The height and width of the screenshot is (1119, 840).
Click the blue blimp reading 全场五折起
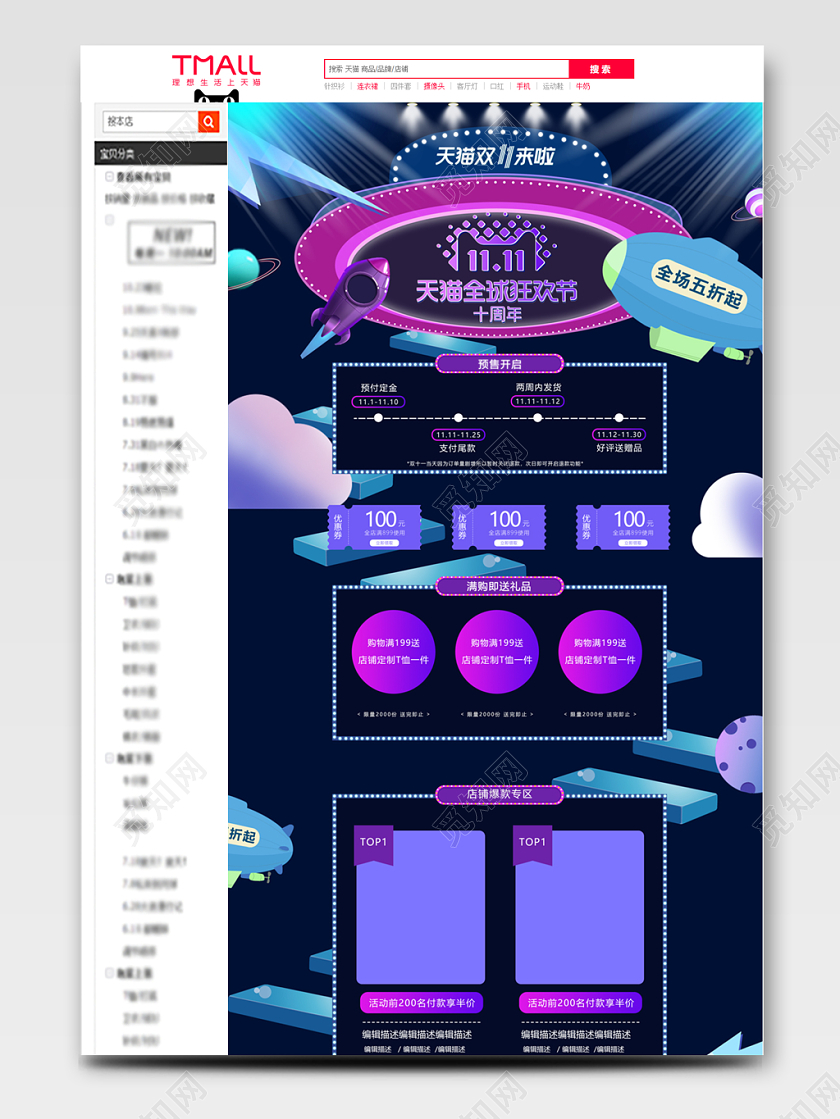683,288
